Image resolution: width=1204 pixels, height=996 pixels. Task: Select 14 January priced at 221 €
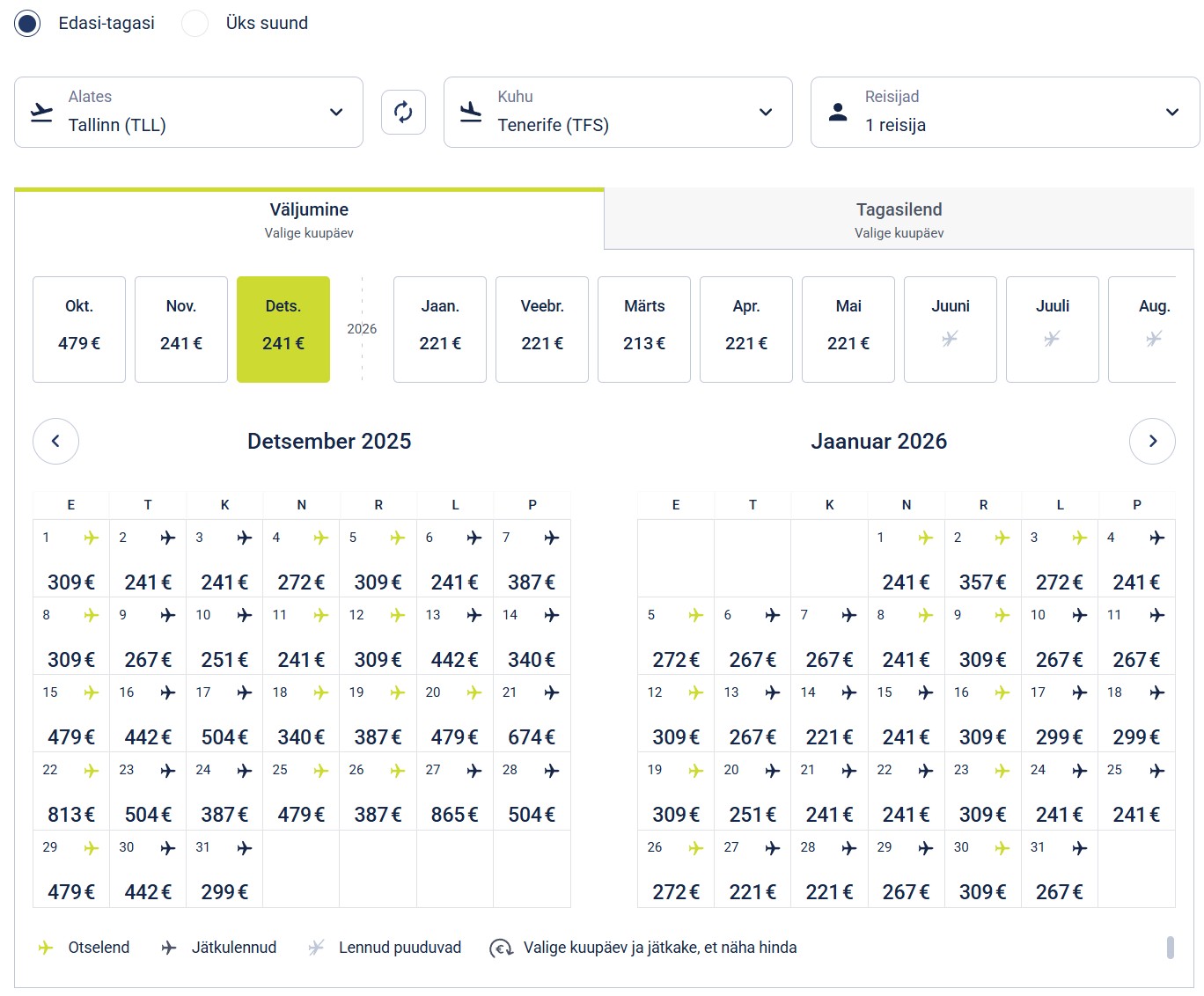pyautogui.click(x=829, y=715)
